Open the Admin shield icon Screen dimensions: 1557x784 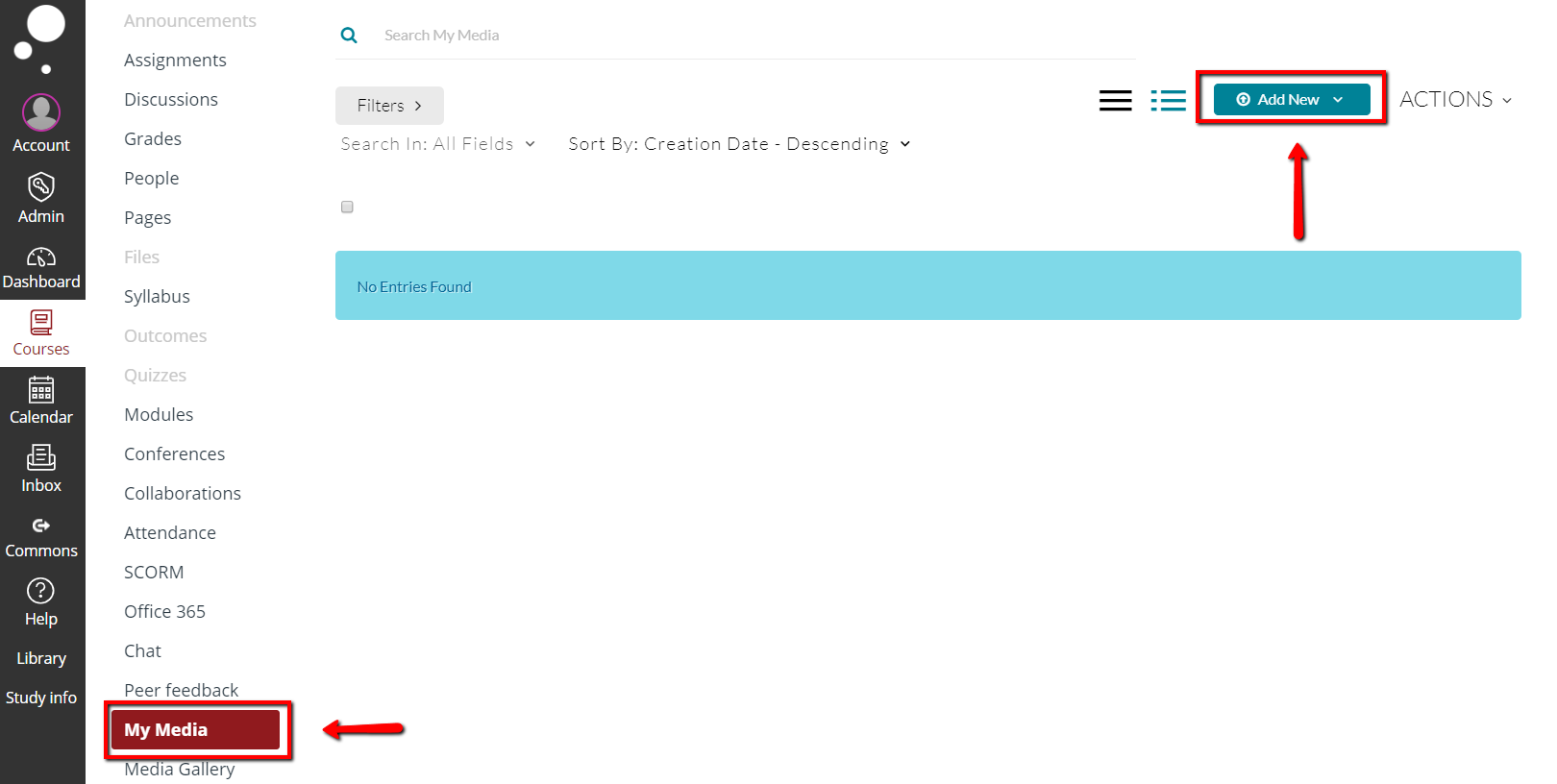(41, 187)
